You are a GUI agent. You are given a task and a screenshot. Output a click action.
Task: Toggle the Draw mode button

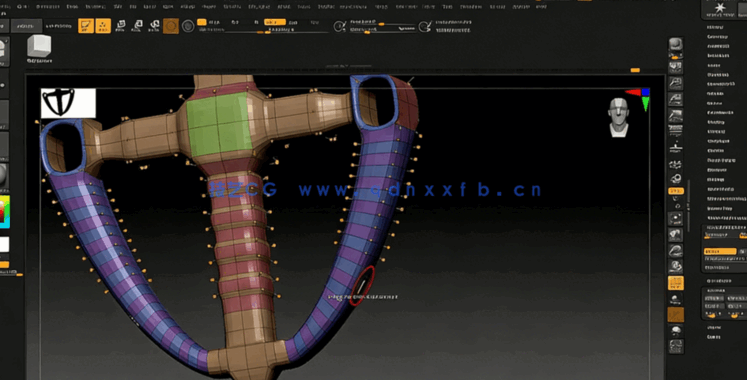(x=103, y=26)
